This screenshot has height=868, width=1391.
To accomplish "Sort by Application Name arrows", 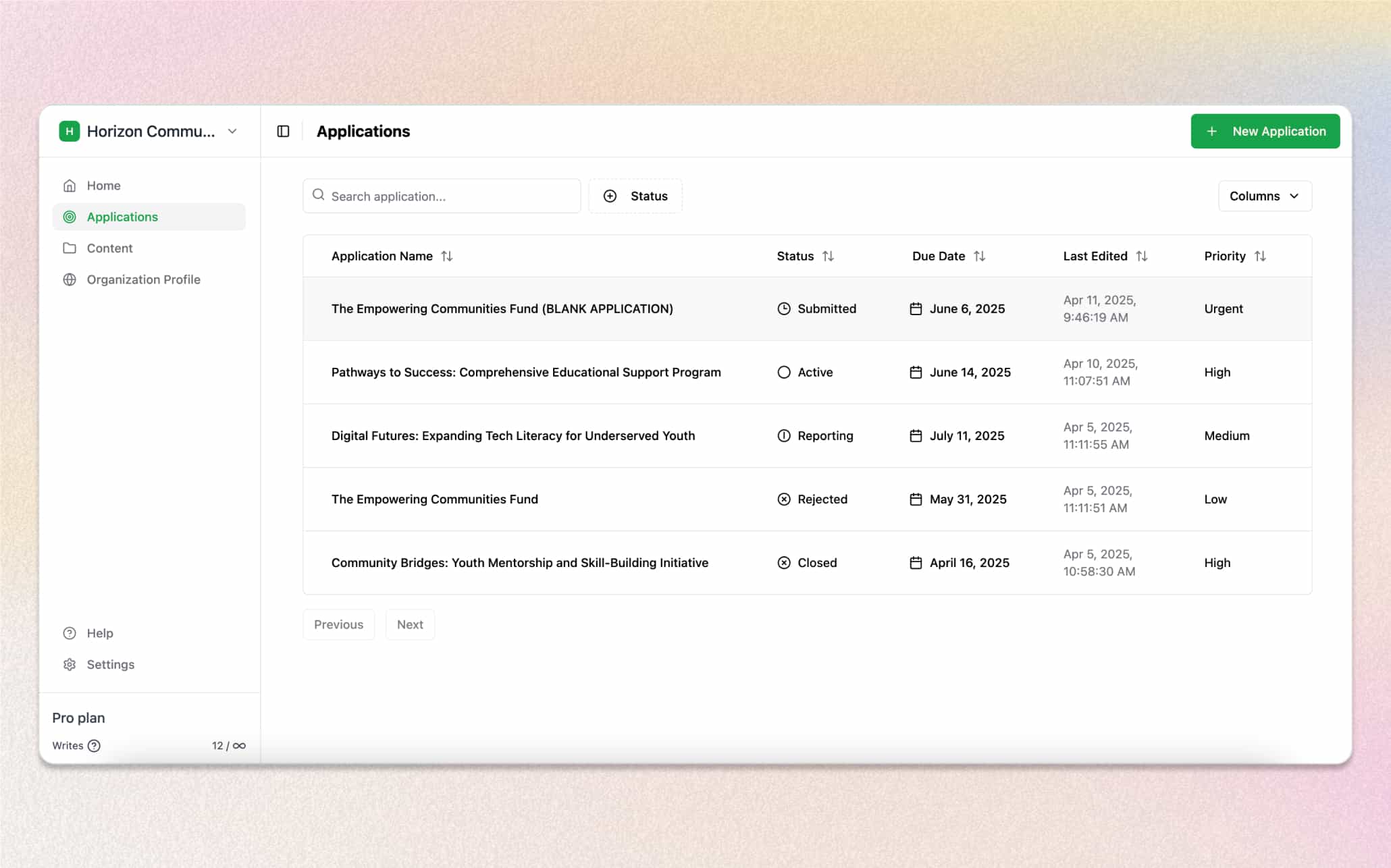I will pyautogui.click(x=446, y=256).
